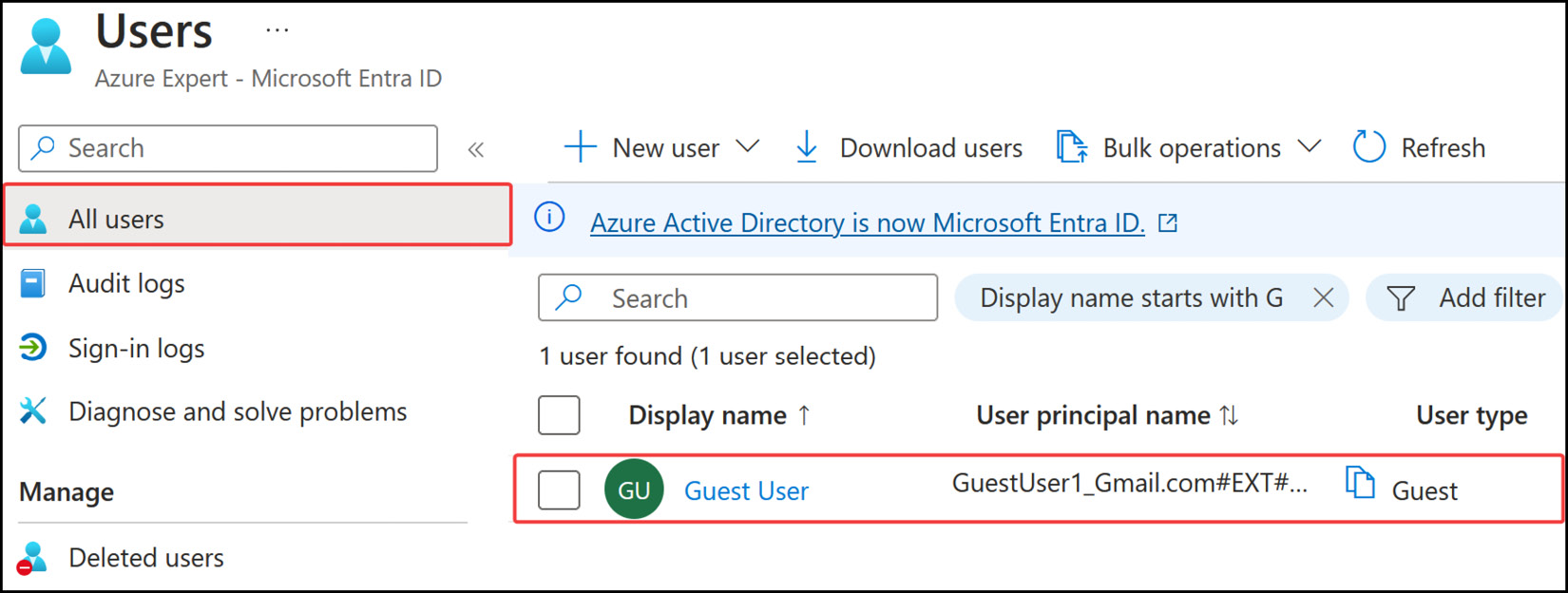The width and height of the screenshot is (1568, 593).
Task: Sort by the User principal name column
Action: click(x=1093, y=415)
